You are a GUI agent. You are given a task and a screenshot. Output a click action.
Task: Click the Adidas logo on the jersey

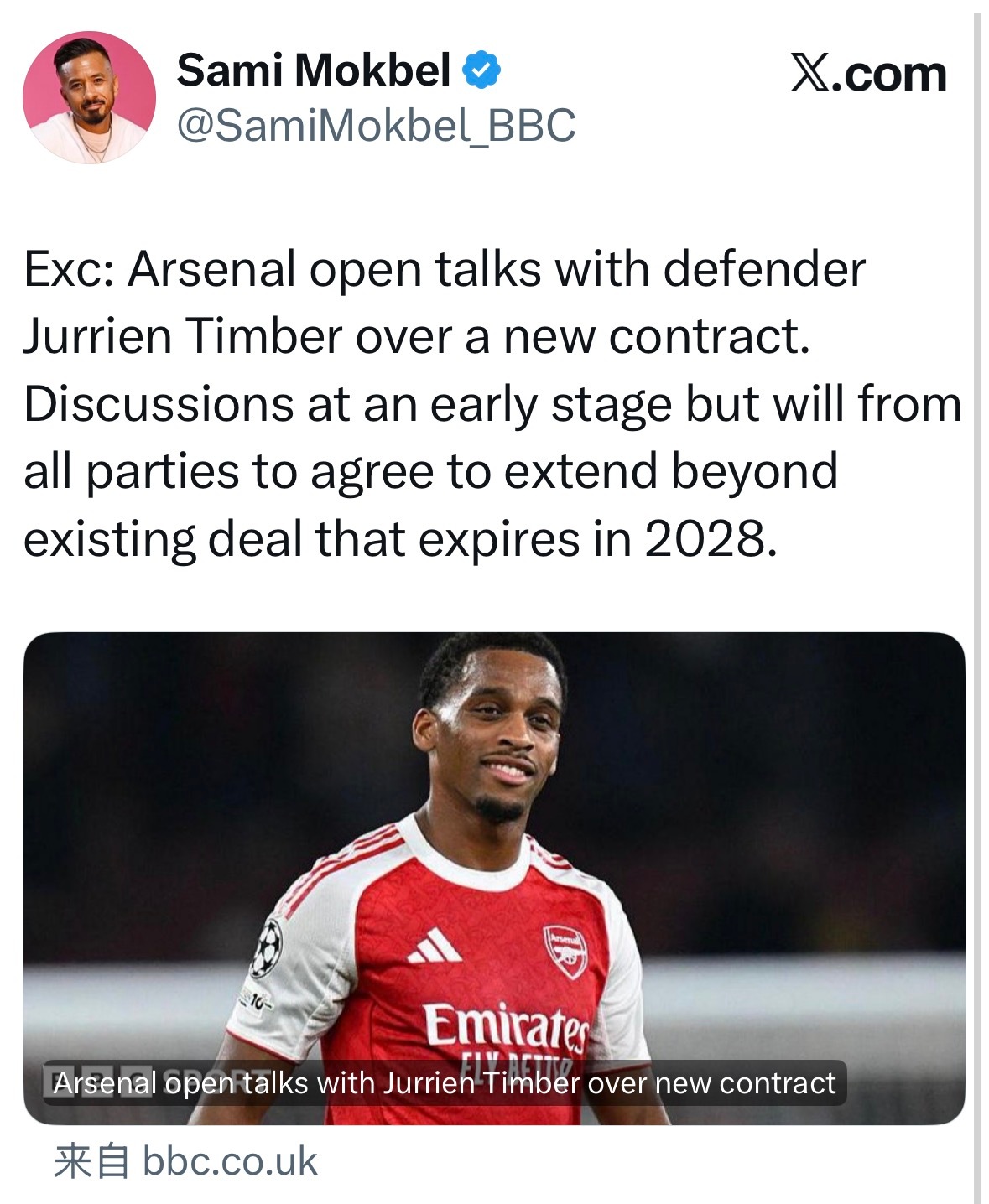pyautogui.click(x=434, y=946)
